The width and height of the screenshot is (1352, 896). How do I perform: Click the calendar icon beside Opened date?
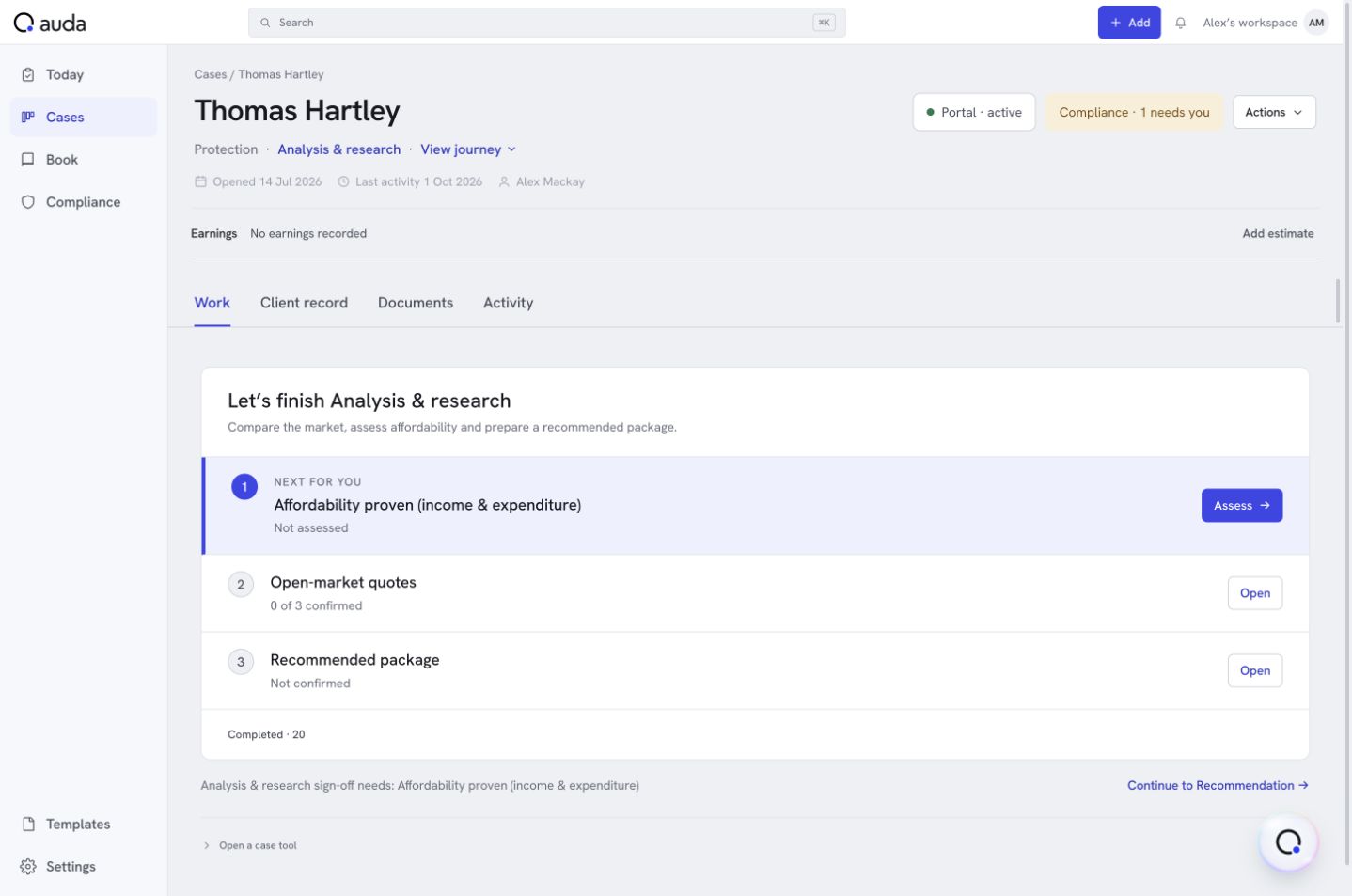point(200,181)
